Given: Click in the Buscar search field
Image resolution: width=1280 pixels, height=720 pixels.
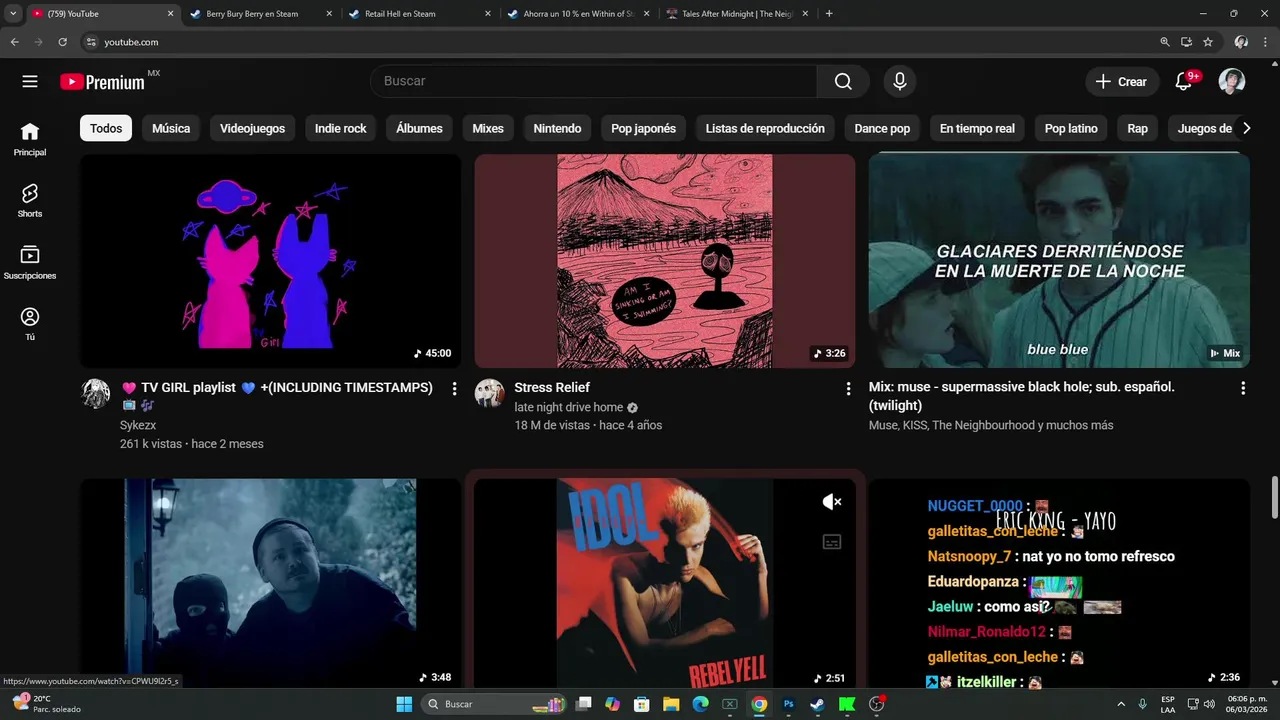Looking at the screenshot, I should (594, 82).
